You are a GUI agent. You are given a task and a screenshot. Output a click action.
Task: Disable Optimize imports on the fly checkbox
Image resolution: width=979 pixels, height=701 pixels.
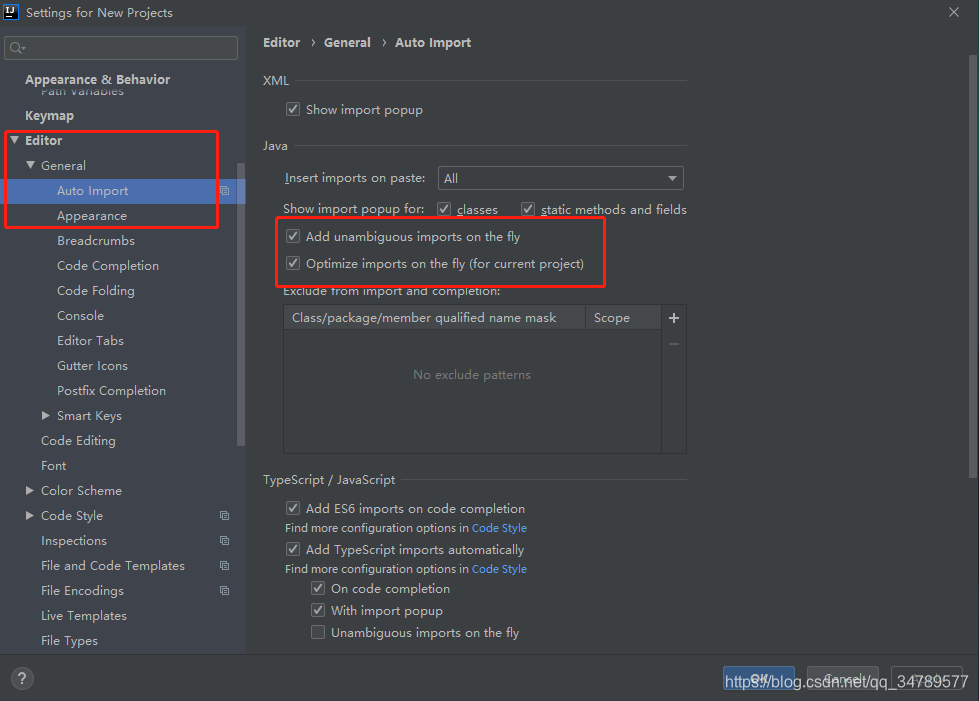293,263
